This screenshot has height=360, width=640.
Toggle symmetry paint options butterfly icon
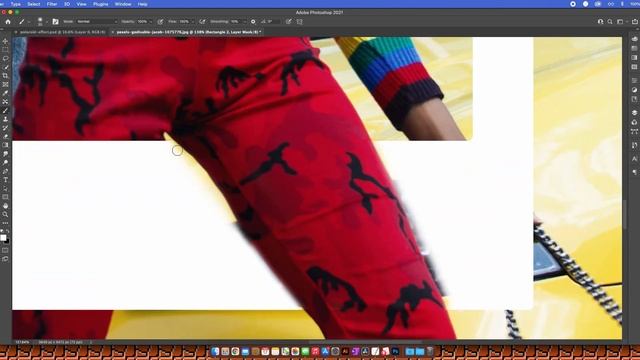click(300, 22)
